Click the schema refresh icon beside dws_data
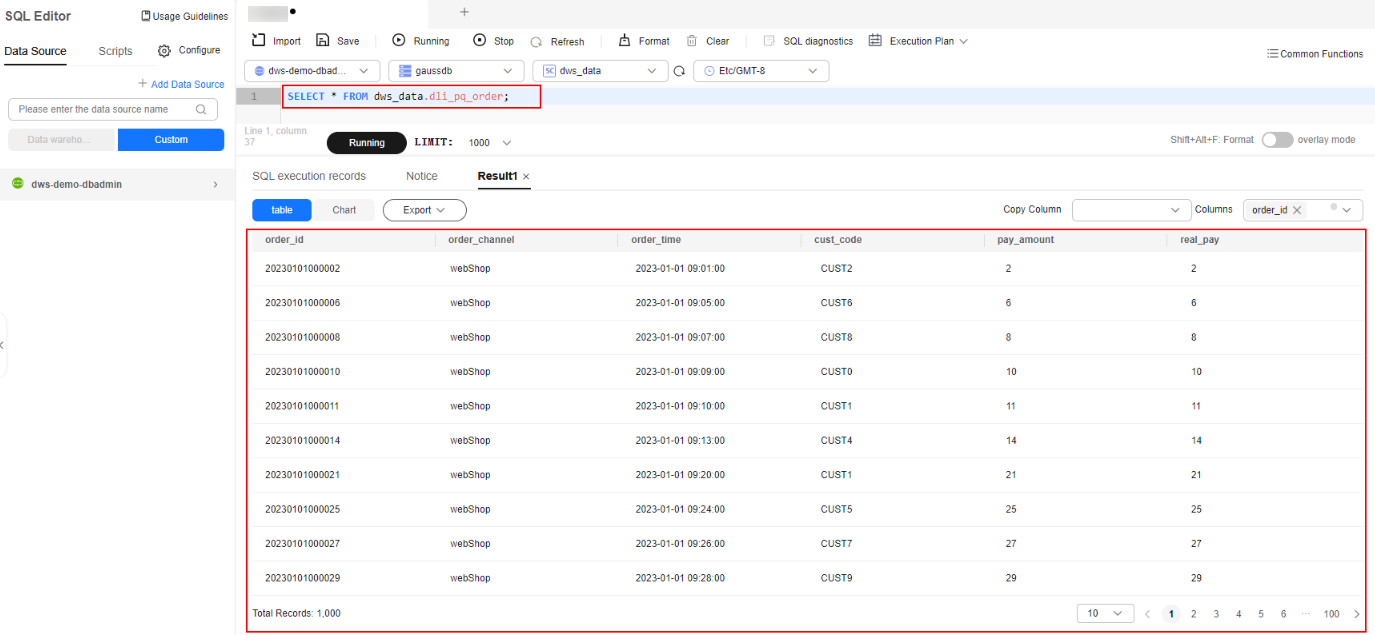The width and height of the screenshot is (1375, 635). click(x=680, y=71)
